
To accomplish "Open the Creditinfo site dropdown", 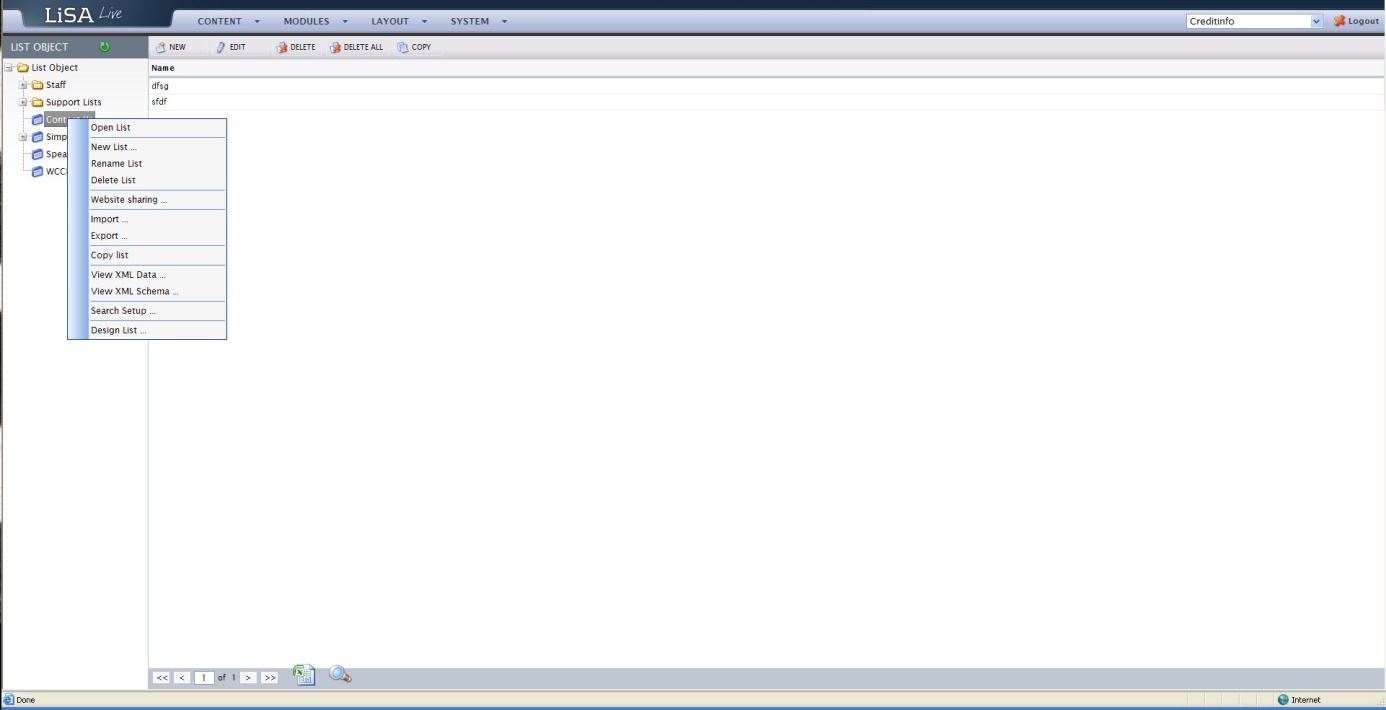I will pyautogui.click(x=1316, y=21).
